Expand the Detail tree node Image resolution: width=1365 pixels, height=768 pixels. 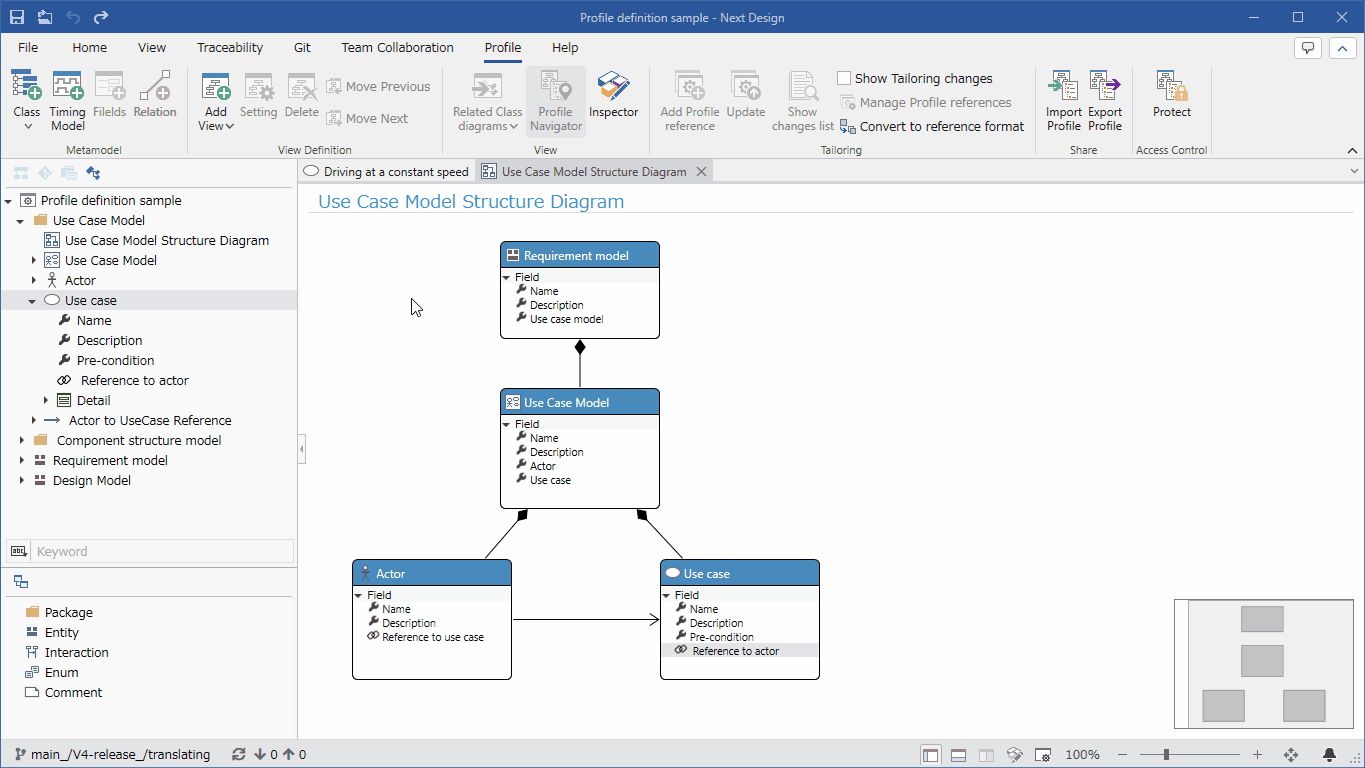point(46,401)
